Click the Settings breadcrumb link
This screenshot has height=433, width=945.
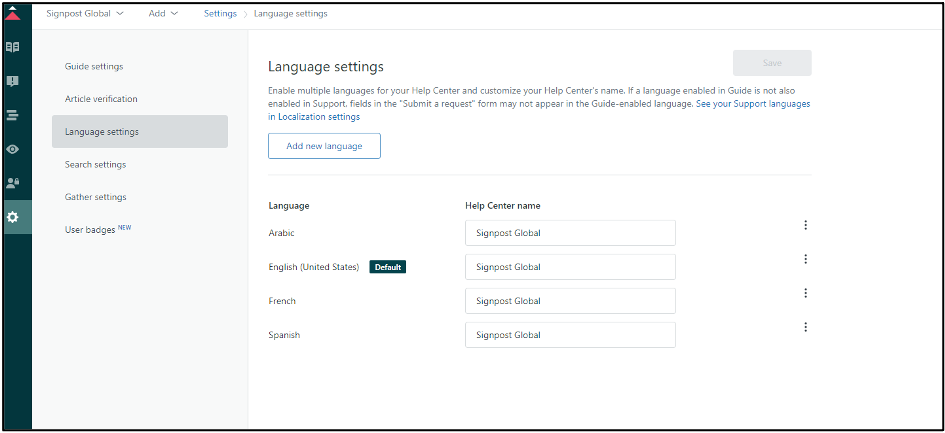[x=220, y=14]
